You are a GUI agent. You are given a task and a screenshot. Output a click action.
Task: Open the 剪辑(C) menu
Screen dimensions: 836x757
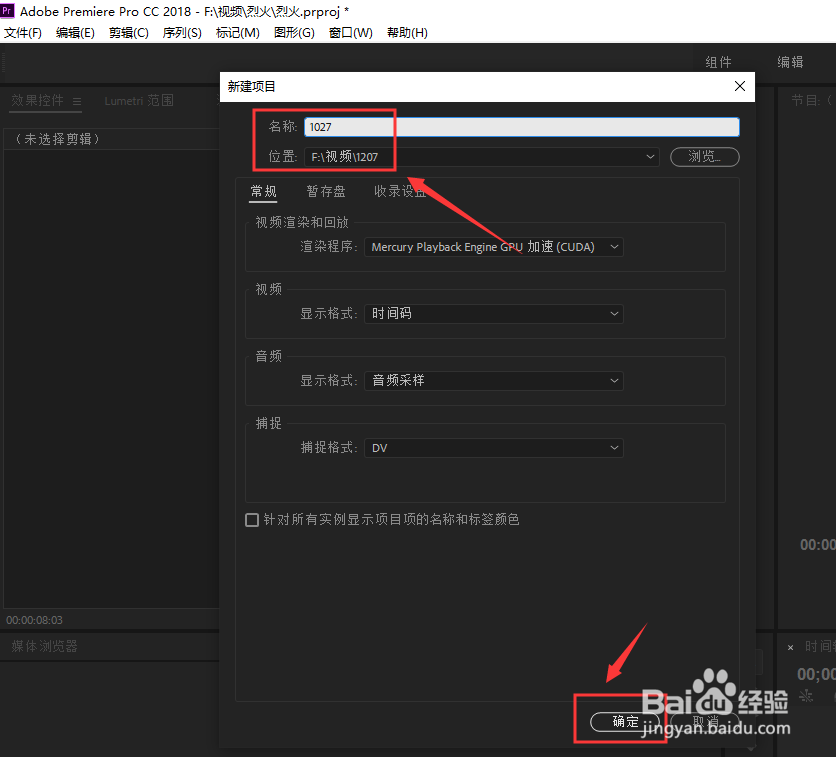point(128,33)
